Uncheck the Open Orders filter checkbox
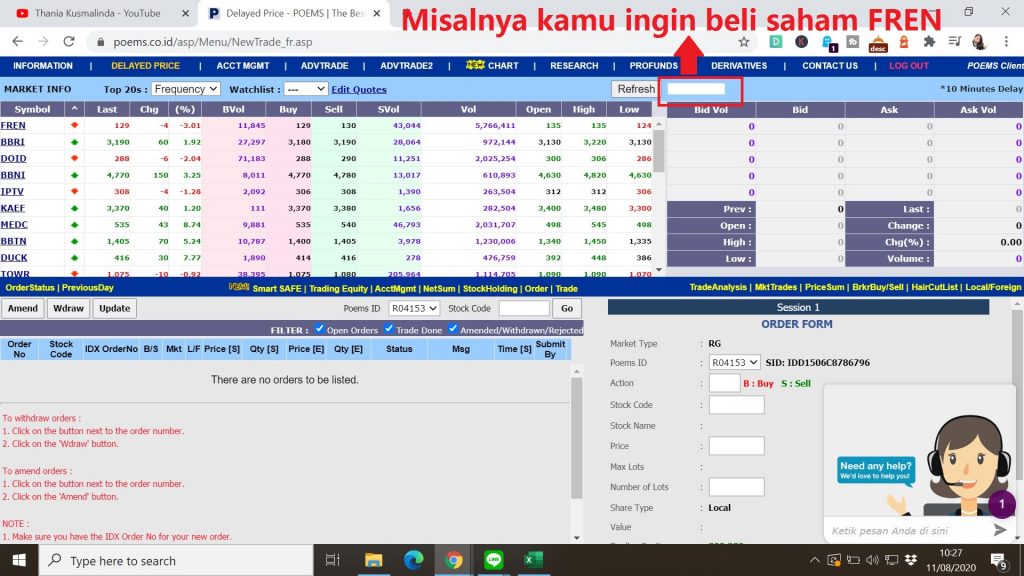This screenshot has height=576, width=1024. click(320, 329)
